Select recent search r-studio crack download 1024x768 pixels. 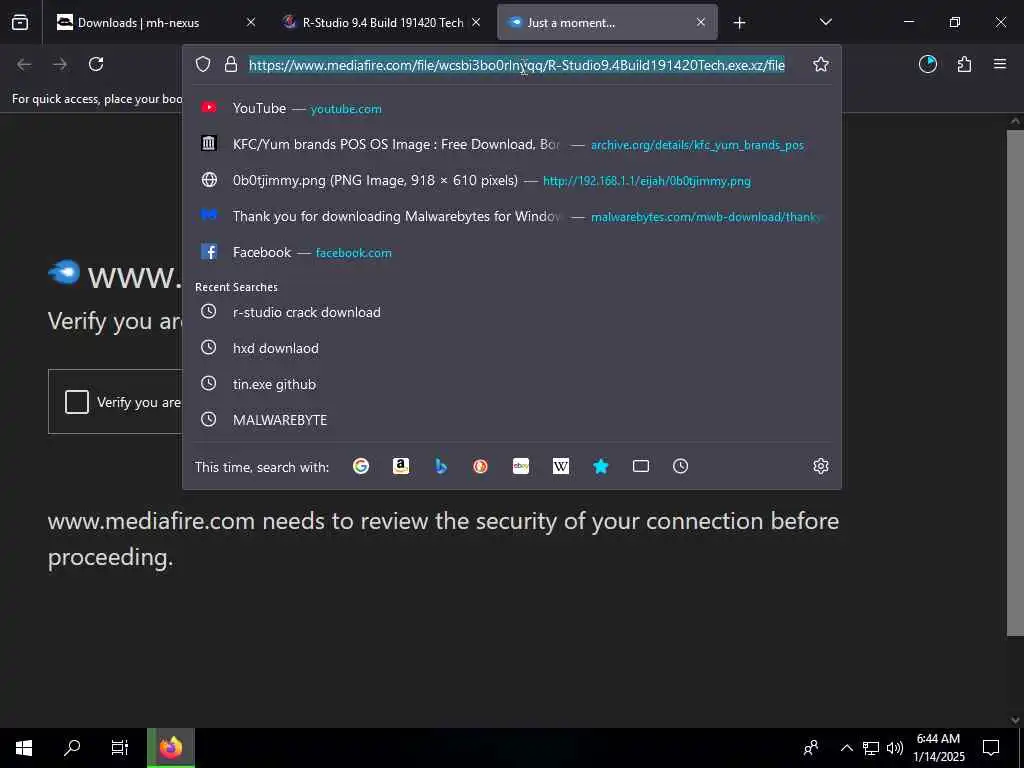(511, 312)
